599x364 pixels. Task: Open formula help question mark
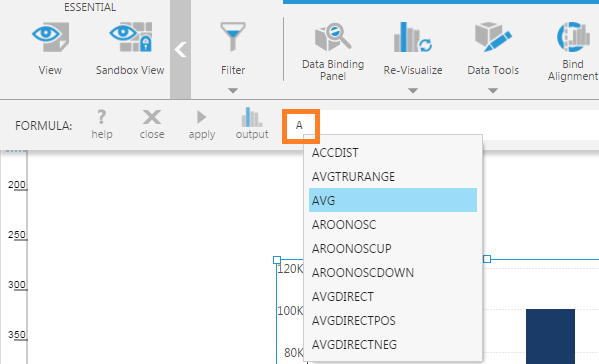[102, 125]
